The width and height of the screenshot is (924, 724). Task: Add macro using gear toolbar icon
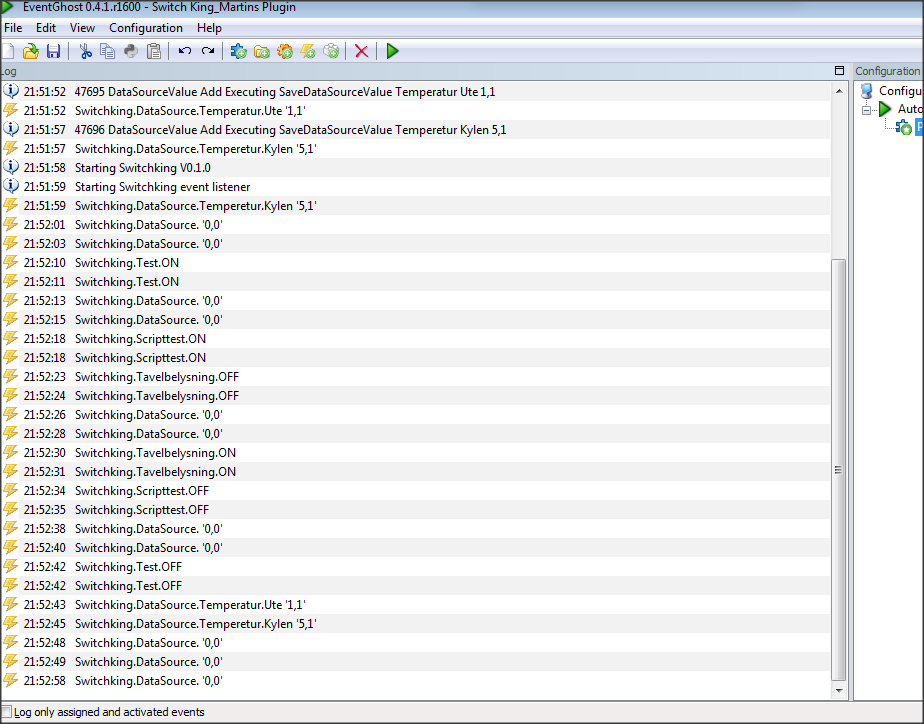coord(285,51)
